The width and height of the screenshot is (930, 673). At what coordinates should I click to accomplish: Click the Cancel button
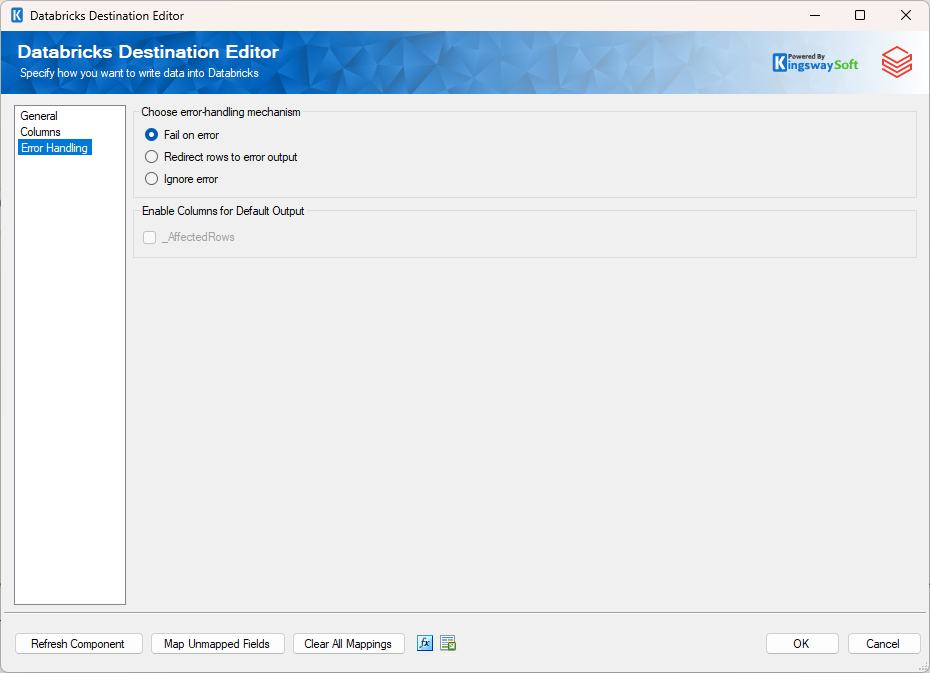click(884, 643)
